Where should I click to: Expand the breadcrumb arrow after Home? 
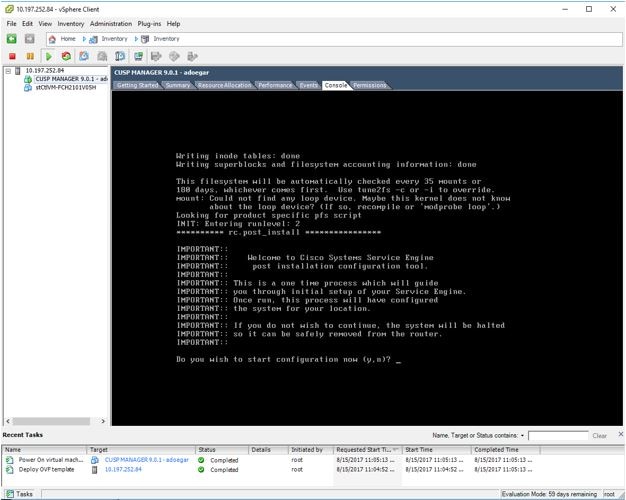(84, 39)
